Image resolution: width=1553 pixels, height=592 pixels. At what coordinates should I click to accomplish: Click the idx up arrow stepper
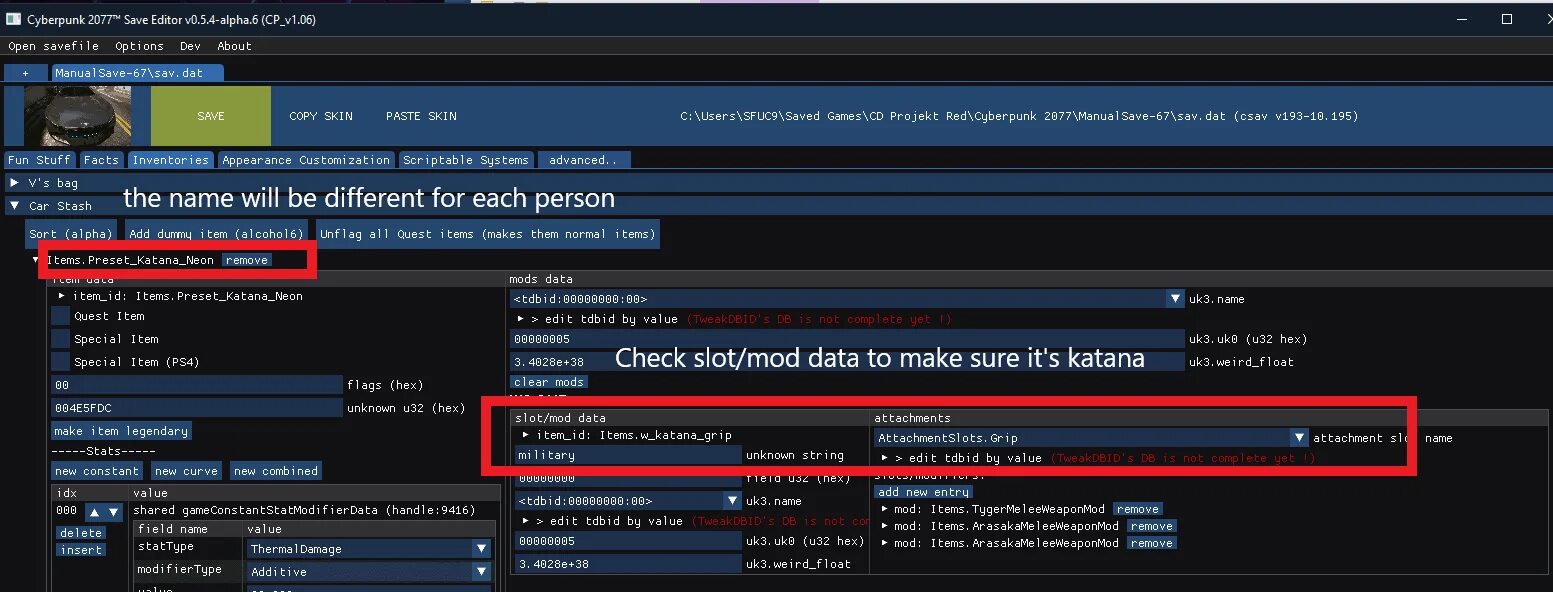pyautogui.click(x=93, y=511)
